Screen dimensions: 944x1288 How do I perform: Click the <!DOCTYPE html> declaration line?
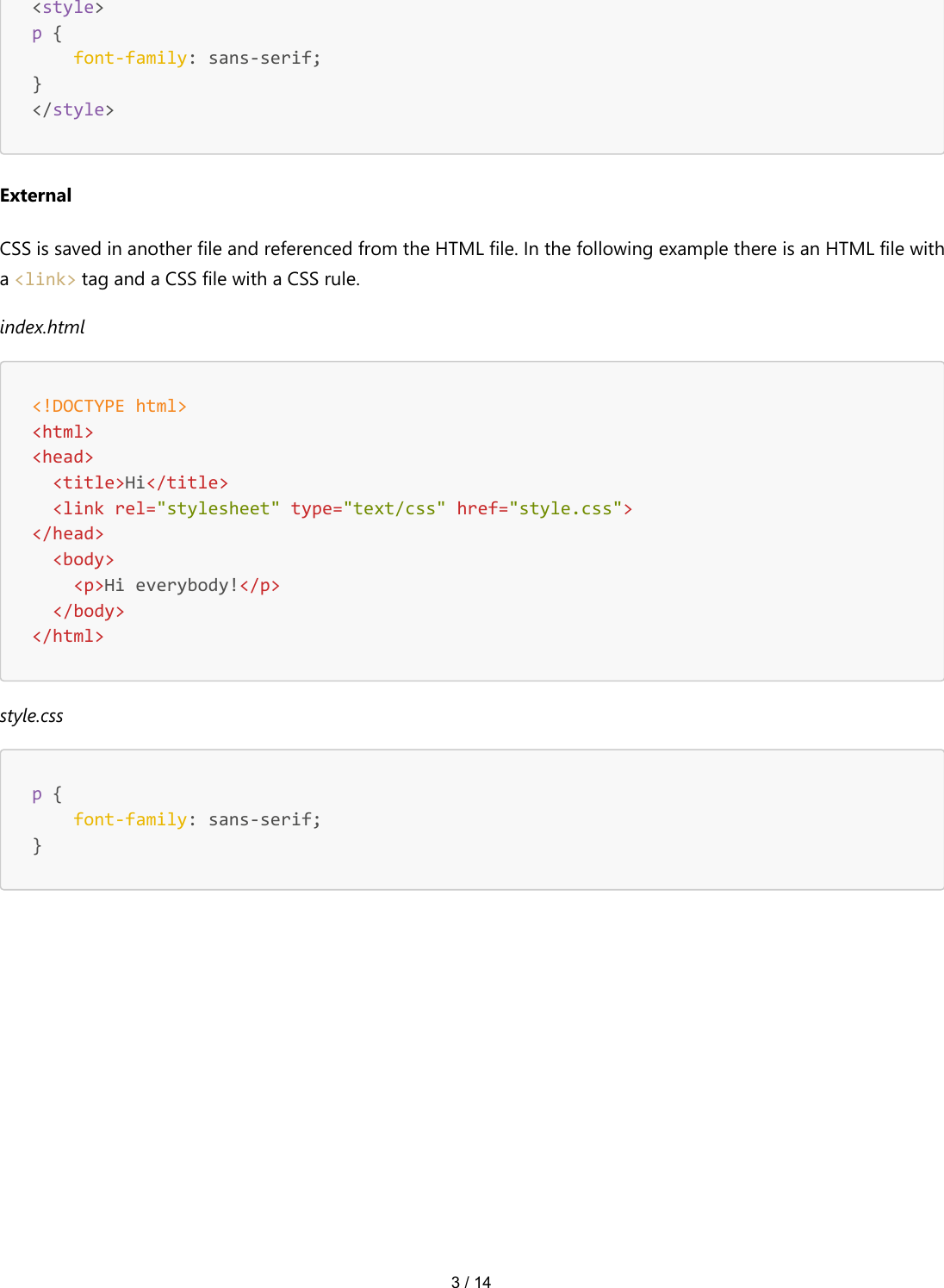pos(109,405)
